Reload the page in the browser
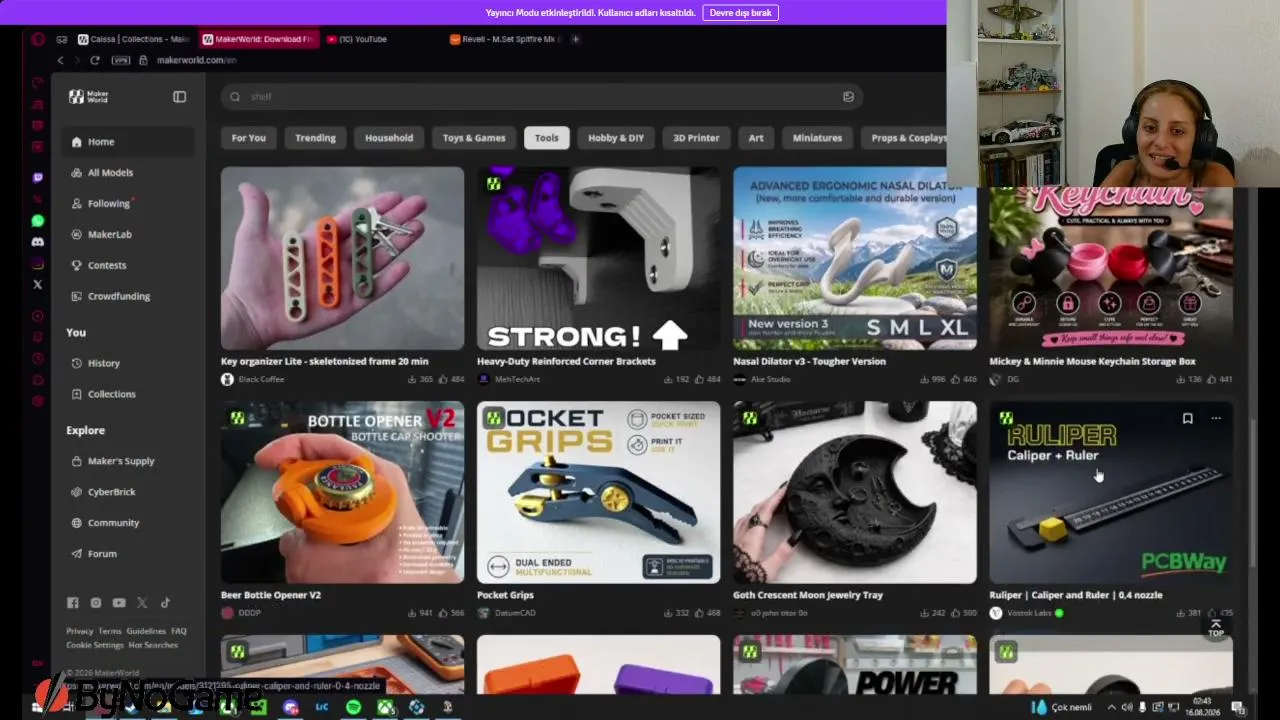The image size is (1280, 720). click(x=95, y=60)
